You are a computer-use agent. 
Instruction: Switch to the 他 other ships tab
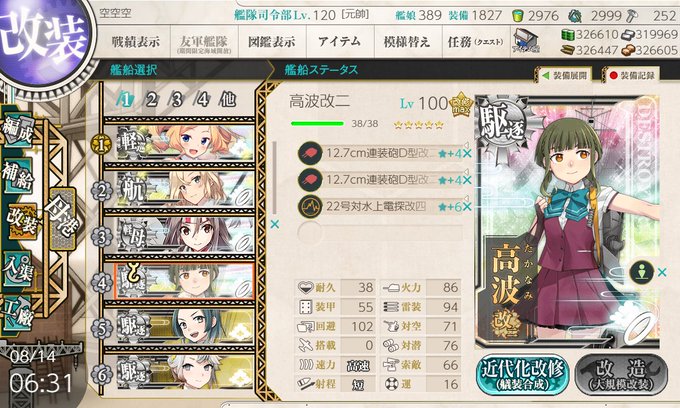[x=228, y=100]
